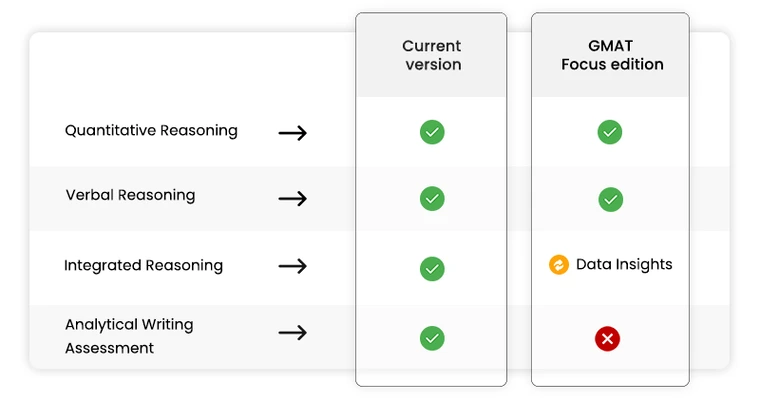Viewport: 760px width, 402px height.
Task: Click the Analytical Writing Assessment label
Action: point(129,336)
